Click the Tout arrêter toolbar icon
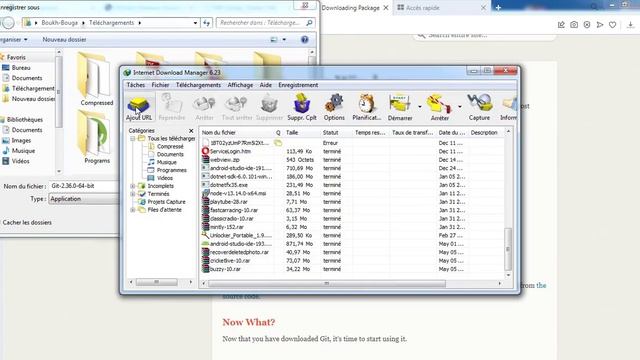The height and width of the screenshot is (360, 640). (237, 107)
